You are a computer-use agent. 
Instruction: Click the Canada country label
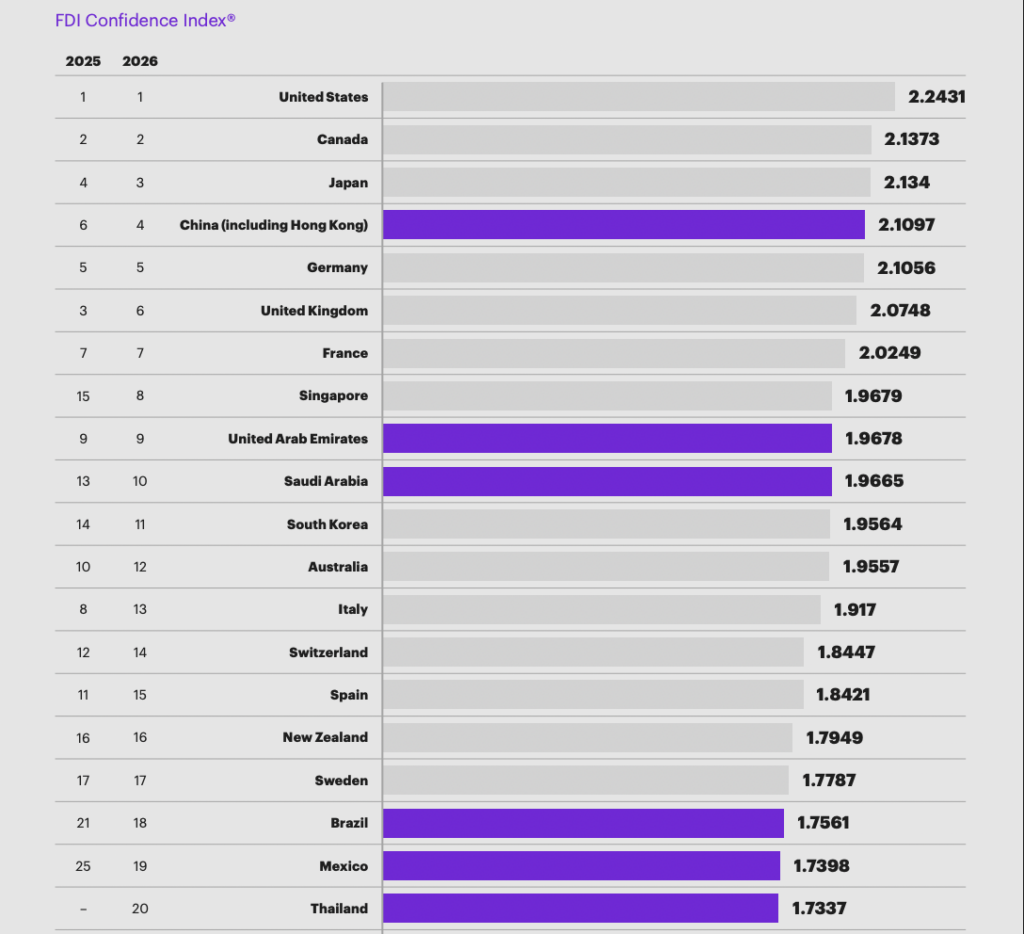342,140
